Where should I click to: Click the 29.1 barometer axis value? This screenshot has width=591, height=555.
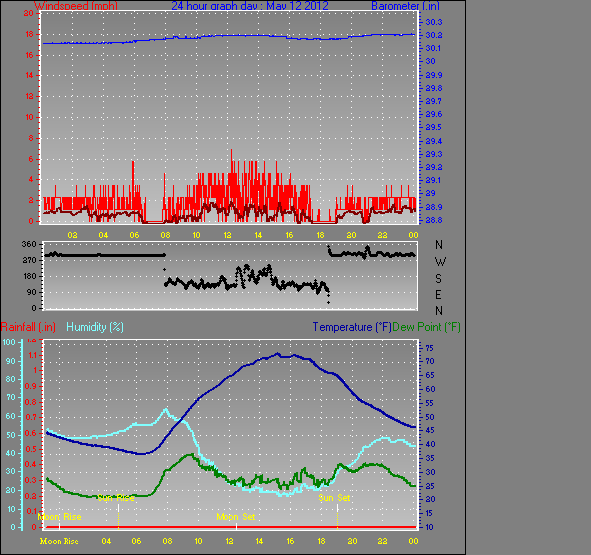click(433, 180)
